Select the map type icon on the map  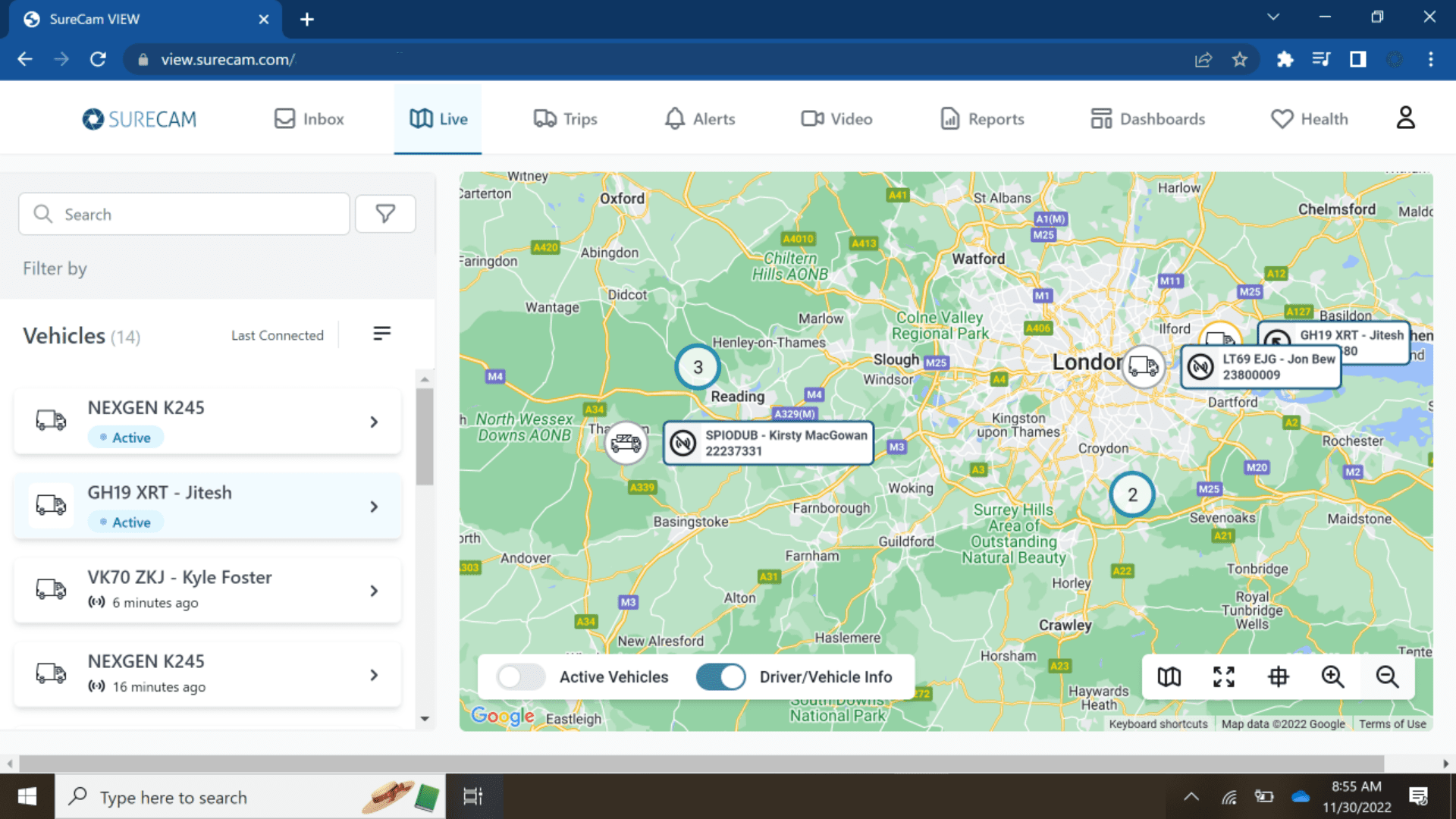point(1169,676)
